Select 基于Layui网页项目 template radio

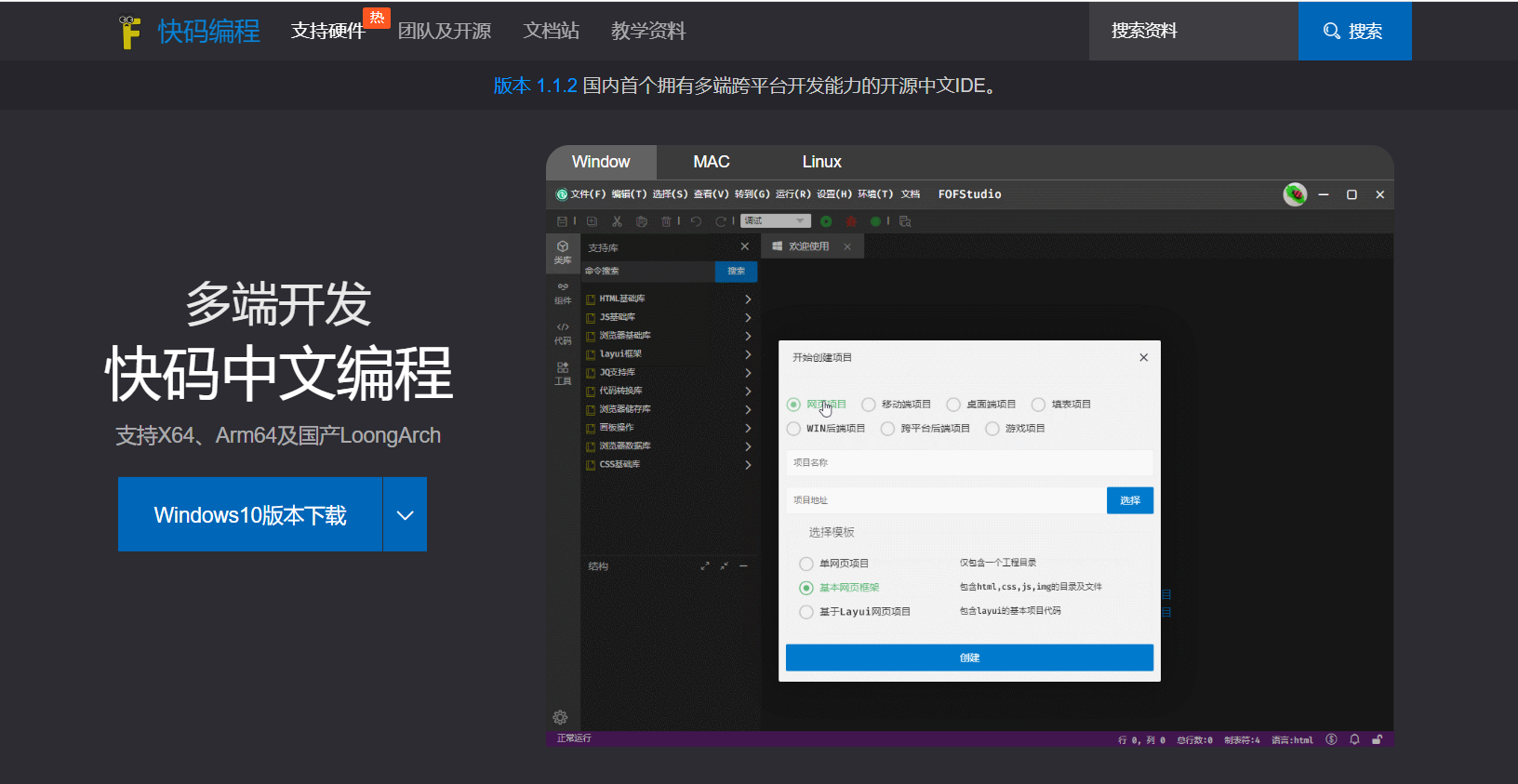pyautogui.click(x=806, y=612)
